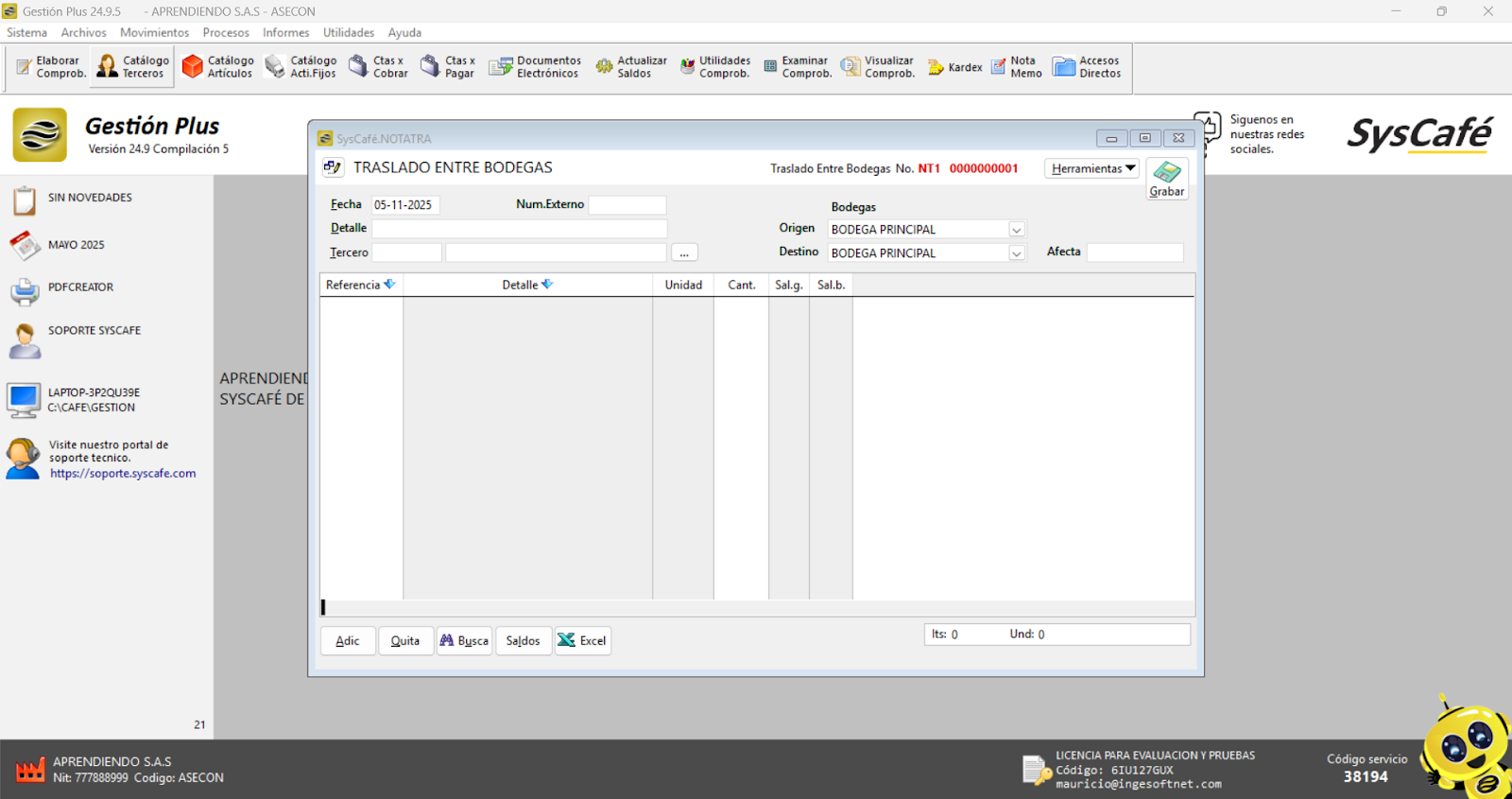Click PDFCREATOR sidebar icon
Screen dimensions: 1512x799
[x=25, y=291]
